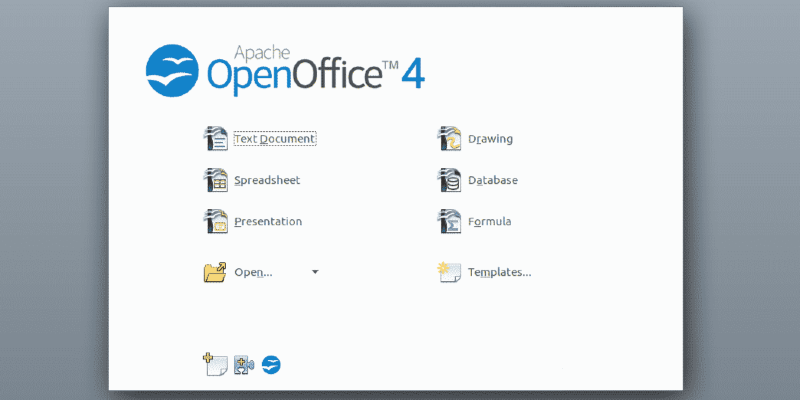This screenshot has width=800, height=400.
Task: Click the Templates icon with the star
Action: tap(450, 272)
